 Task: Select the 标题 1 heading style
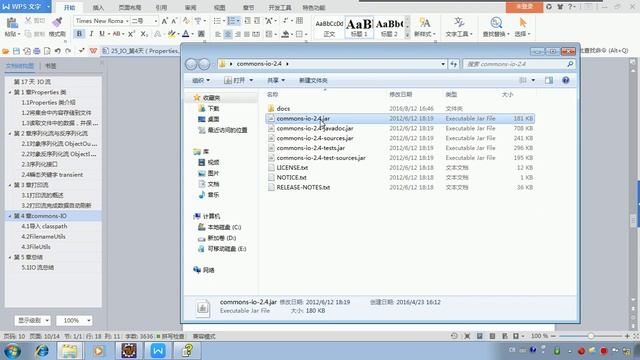(359, 28)
